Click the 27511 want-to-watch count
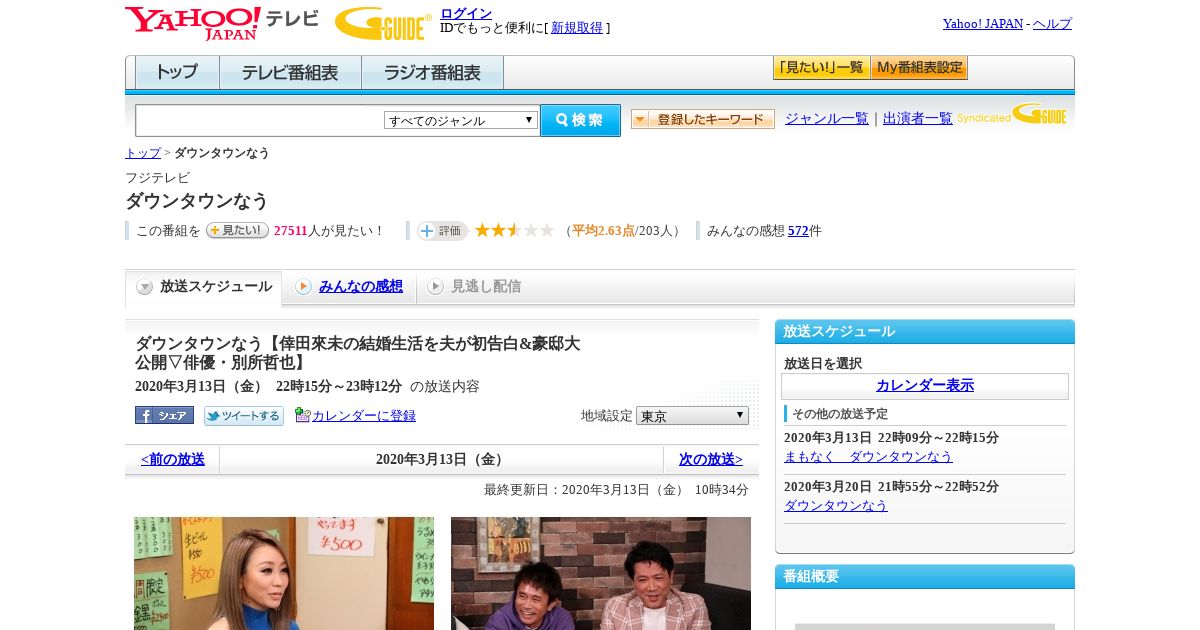The image size is (1200, 630). [x=290, y=231]
